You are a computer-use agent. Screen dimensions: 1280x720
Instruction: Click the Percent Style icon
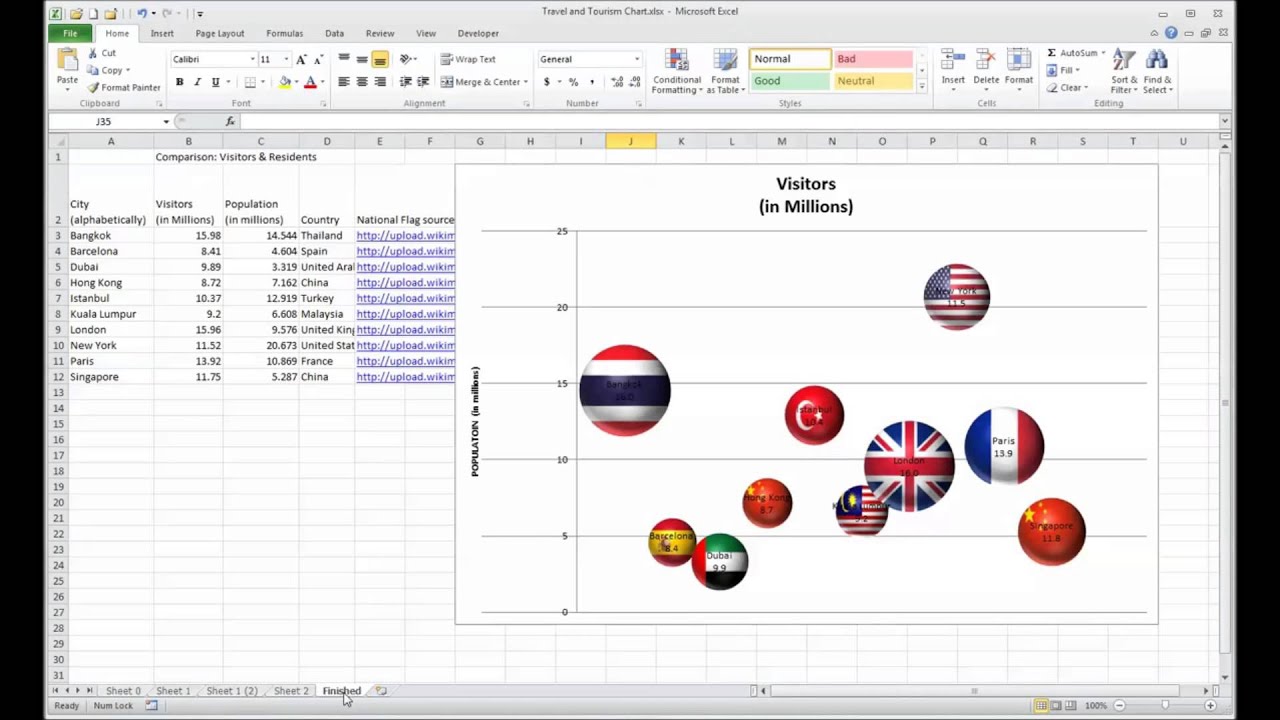click(573, 82)
